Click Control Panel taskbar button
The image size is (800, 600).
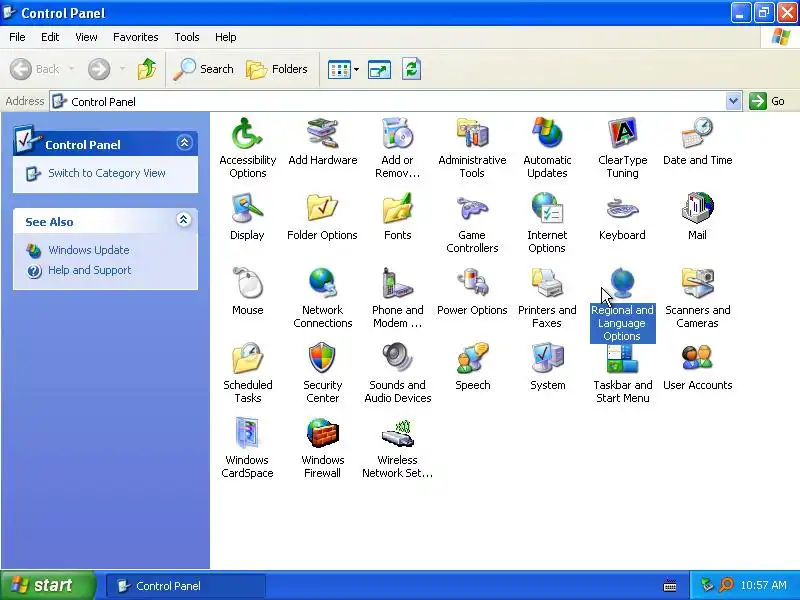click(x=186, y=586)
